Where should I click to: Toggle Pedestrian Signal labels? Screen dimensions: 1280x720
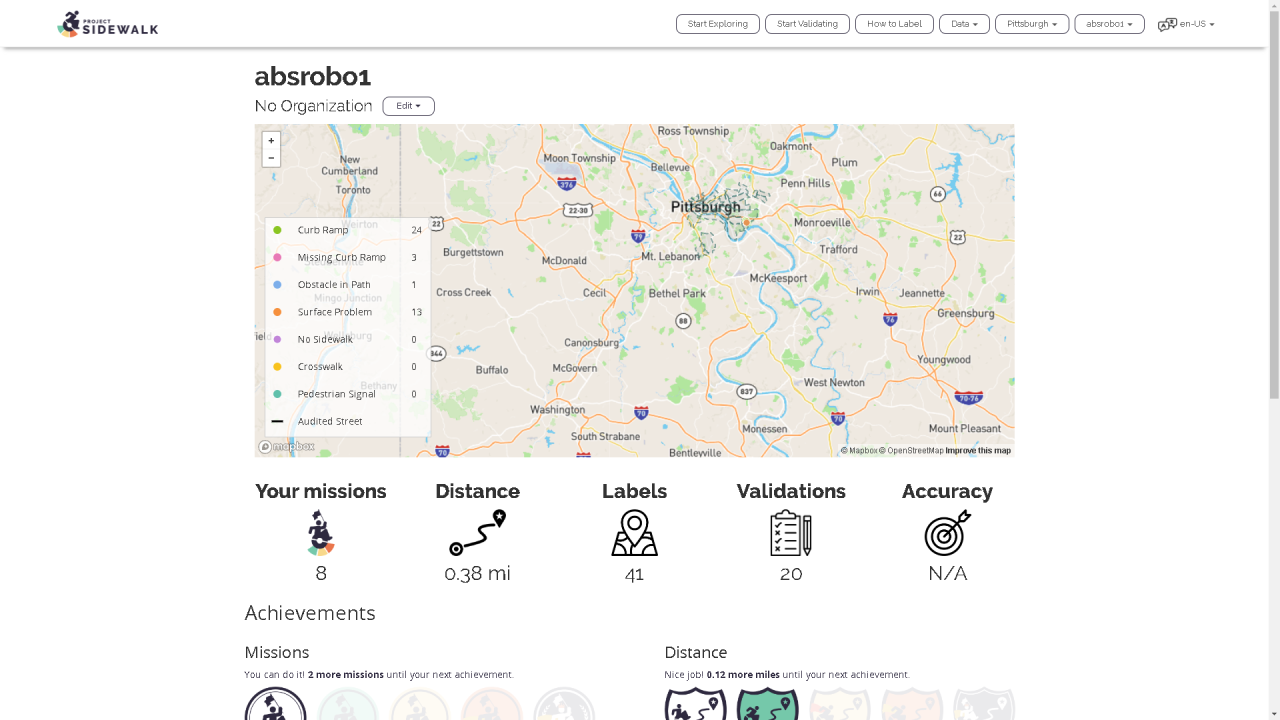click(x=347, y=394)
